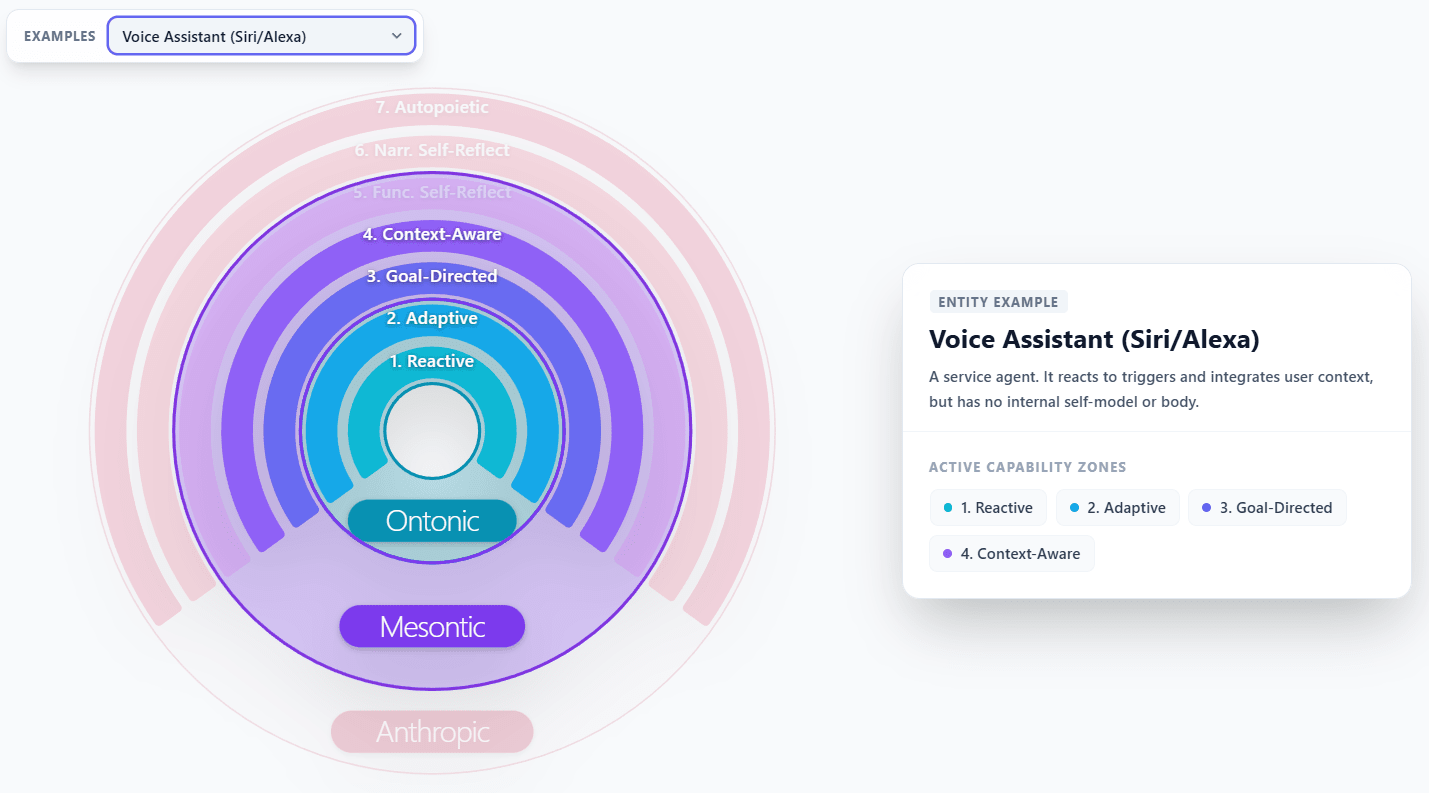Click the 3. Goal-Directed capability chip

(x=1267, y=508)
